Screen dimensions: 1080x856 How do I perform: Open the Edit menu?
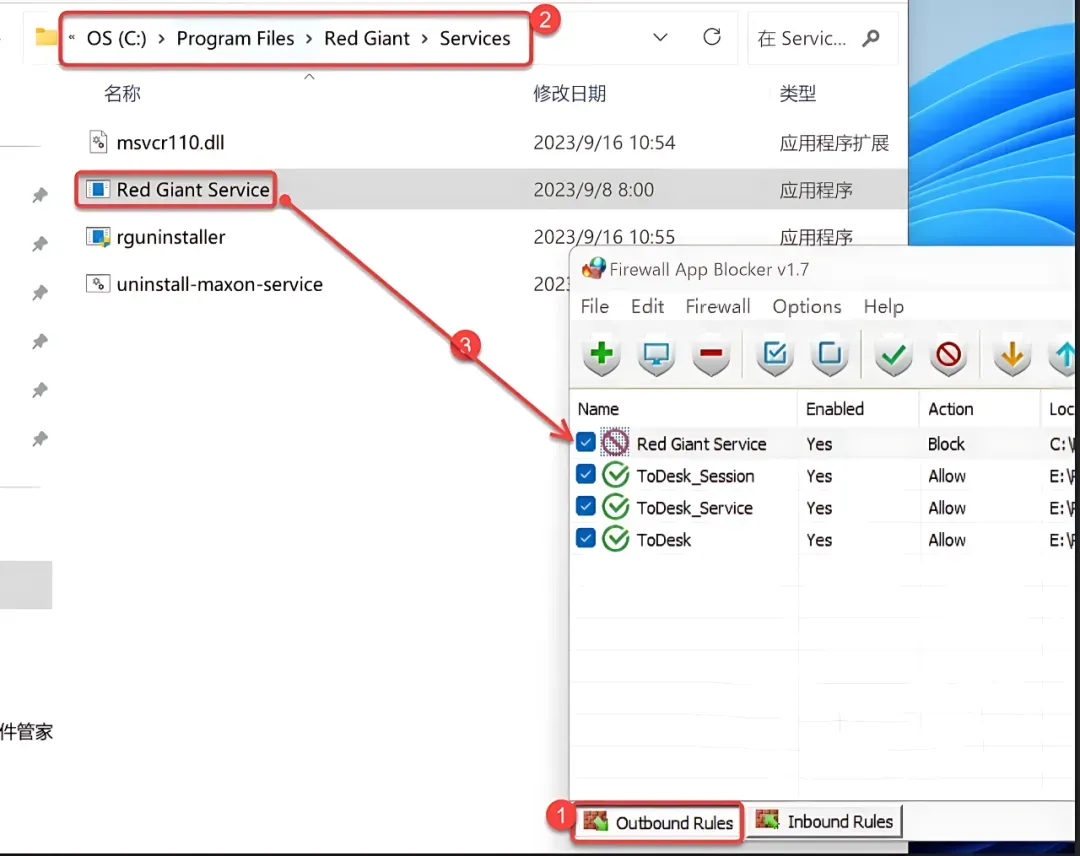point(647,306)
